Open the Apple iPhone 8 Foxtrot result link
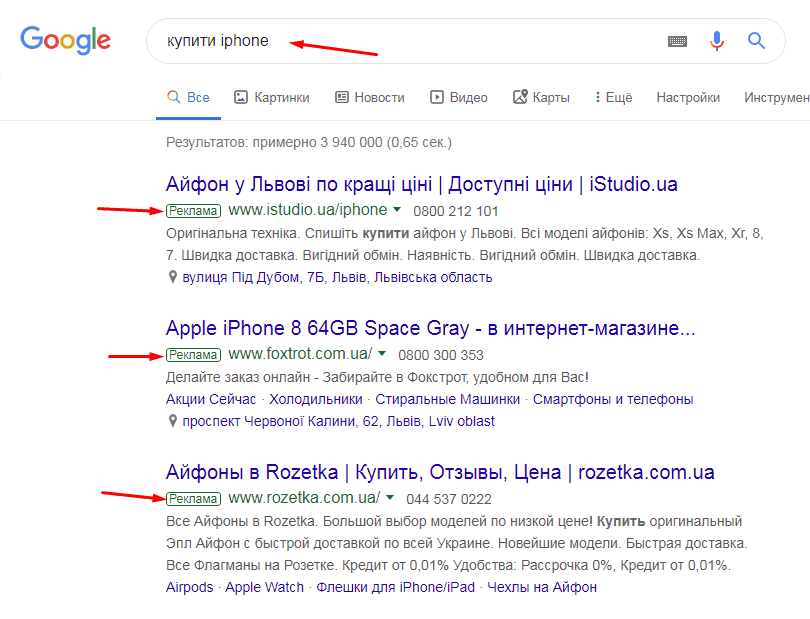This screenshot has height=619, width=810. (421, 325)
